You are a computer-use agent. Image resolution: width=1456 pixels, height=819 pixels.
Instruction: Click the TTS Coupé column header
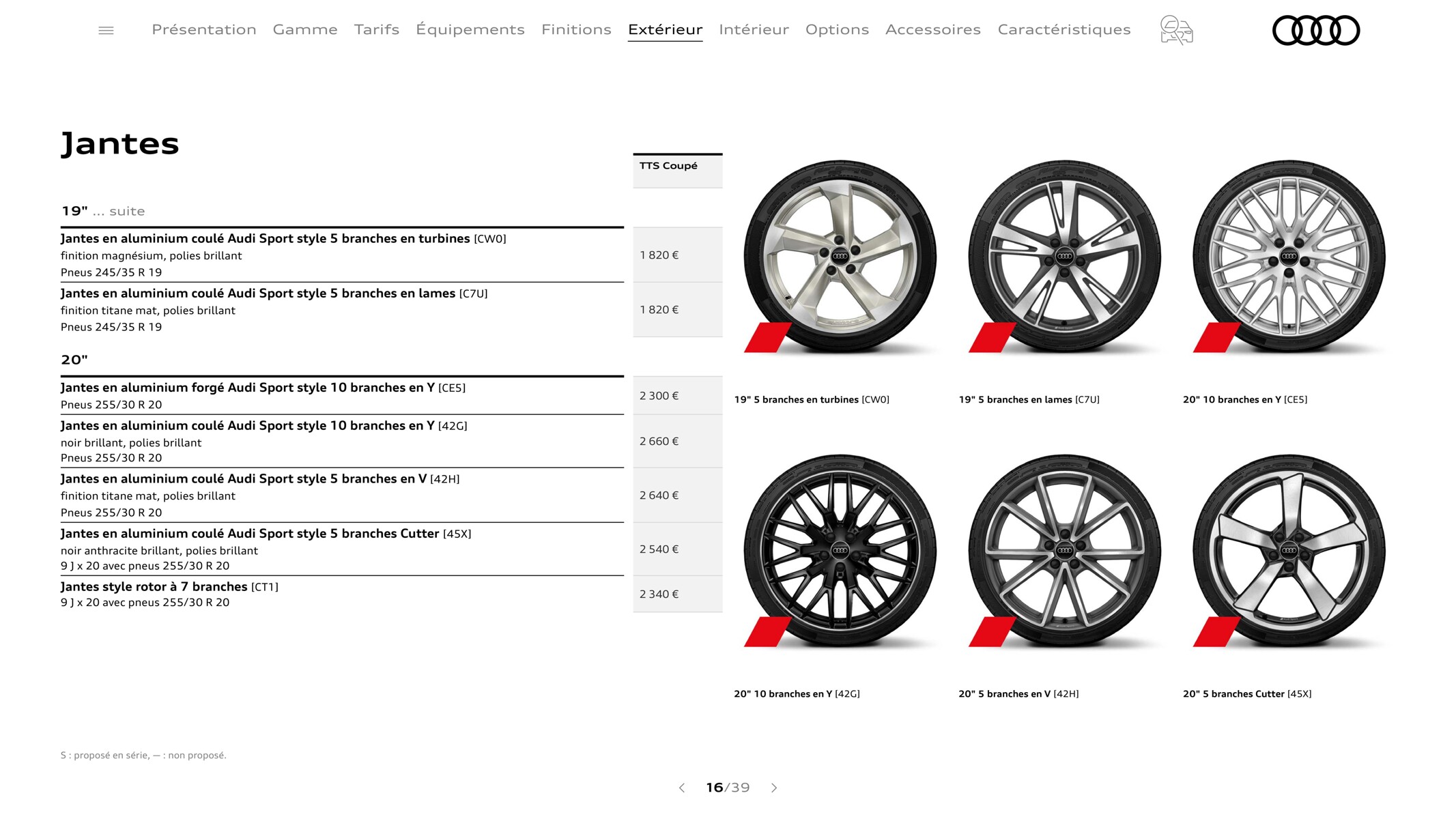677,171
